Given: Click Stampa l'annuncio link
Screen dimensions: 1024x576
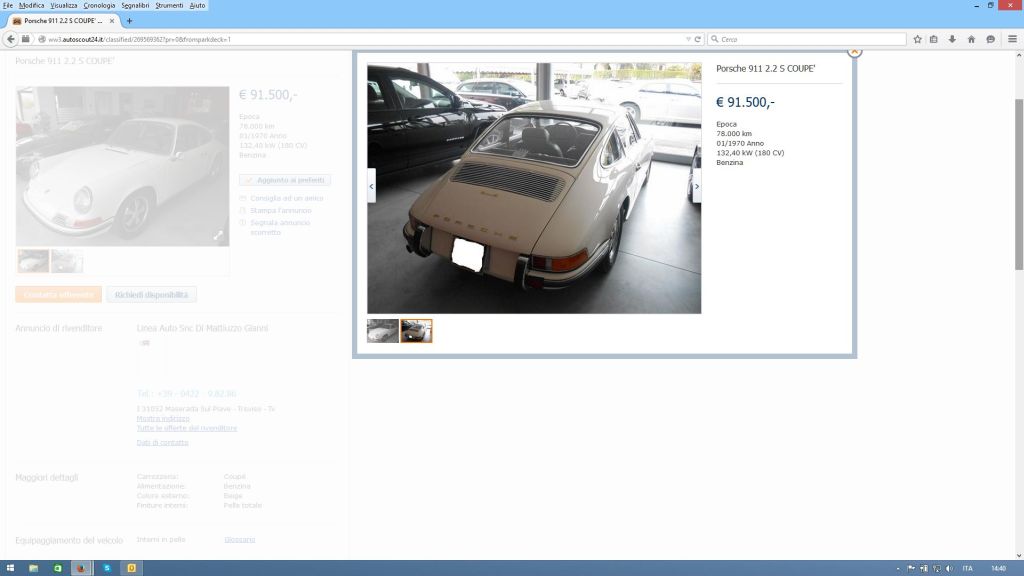Looking at the screenshot, I should point(281,211).
